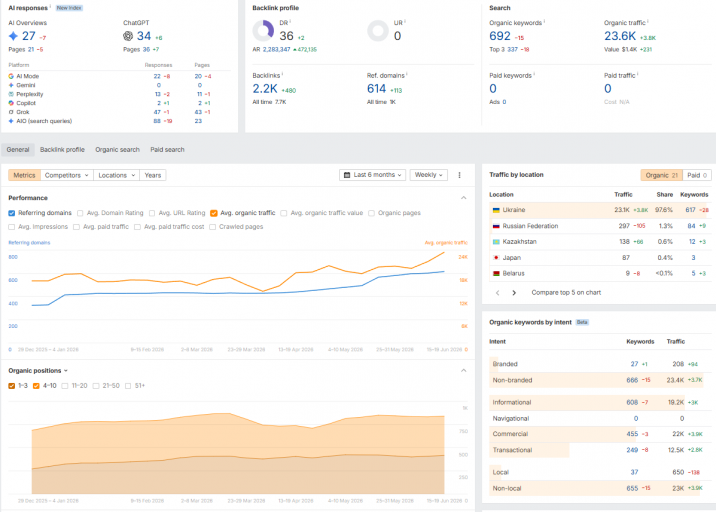Collapse the Performance section chevron
716x512 pixels.
click(x=463, y=198)
